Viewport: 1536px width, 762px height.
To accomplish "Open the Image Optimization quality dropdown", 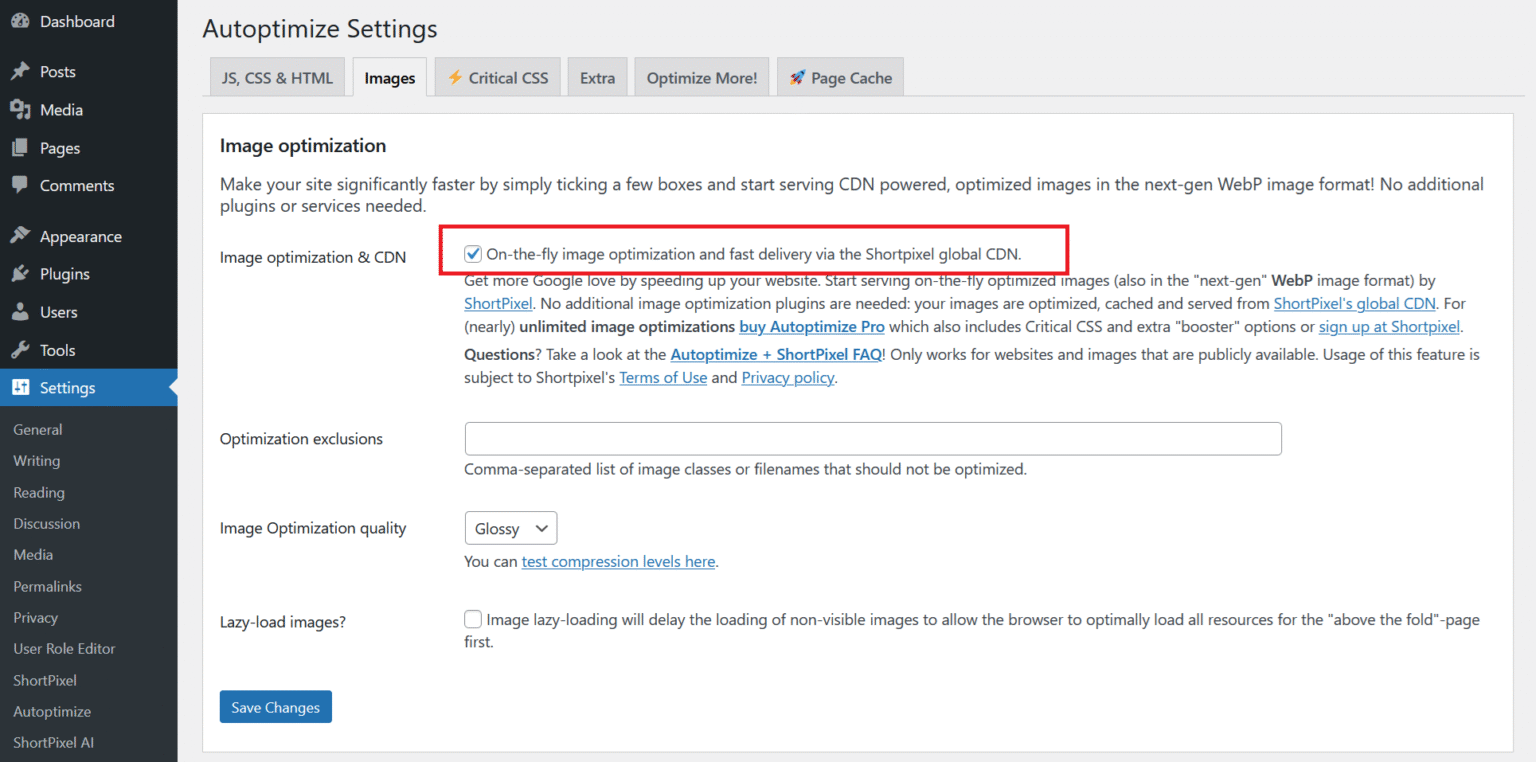I will pyautogui.click(x=510, y=528).
